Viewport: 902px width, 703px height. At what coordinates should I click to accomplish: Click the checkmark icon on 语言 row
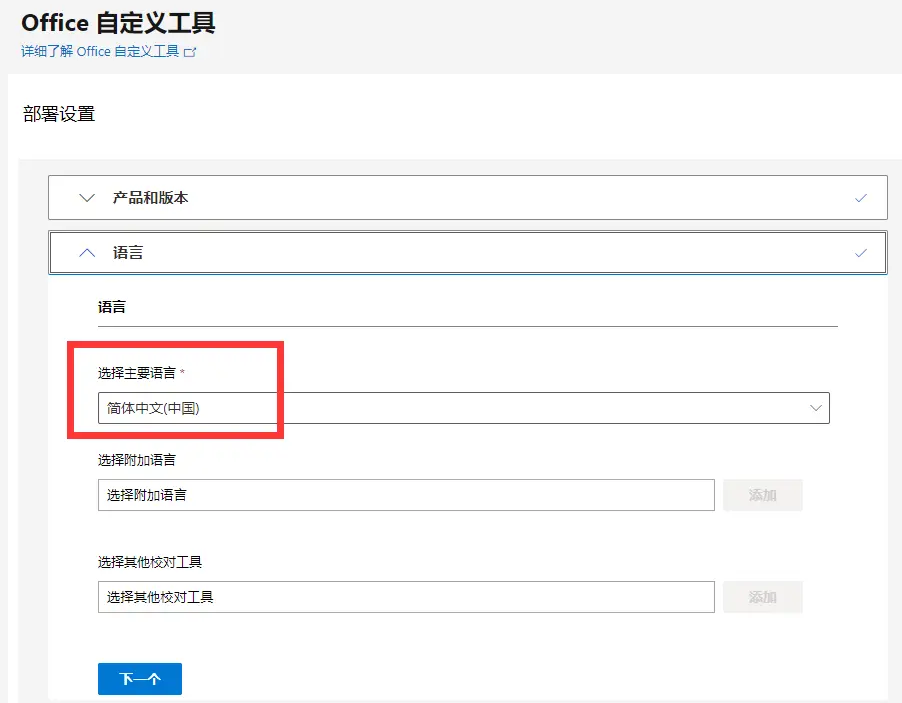pos(861,253)
